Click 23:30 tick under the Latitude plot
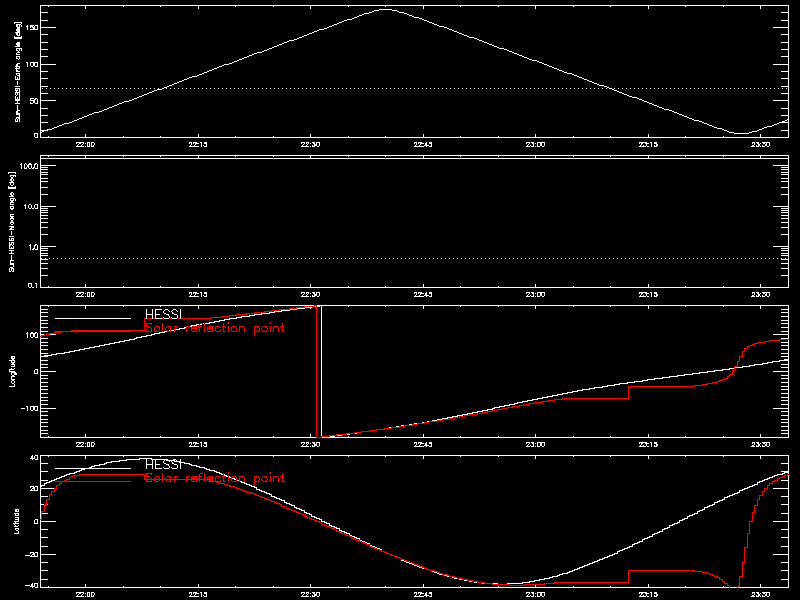The image size is (800, 600). [760, 595]
